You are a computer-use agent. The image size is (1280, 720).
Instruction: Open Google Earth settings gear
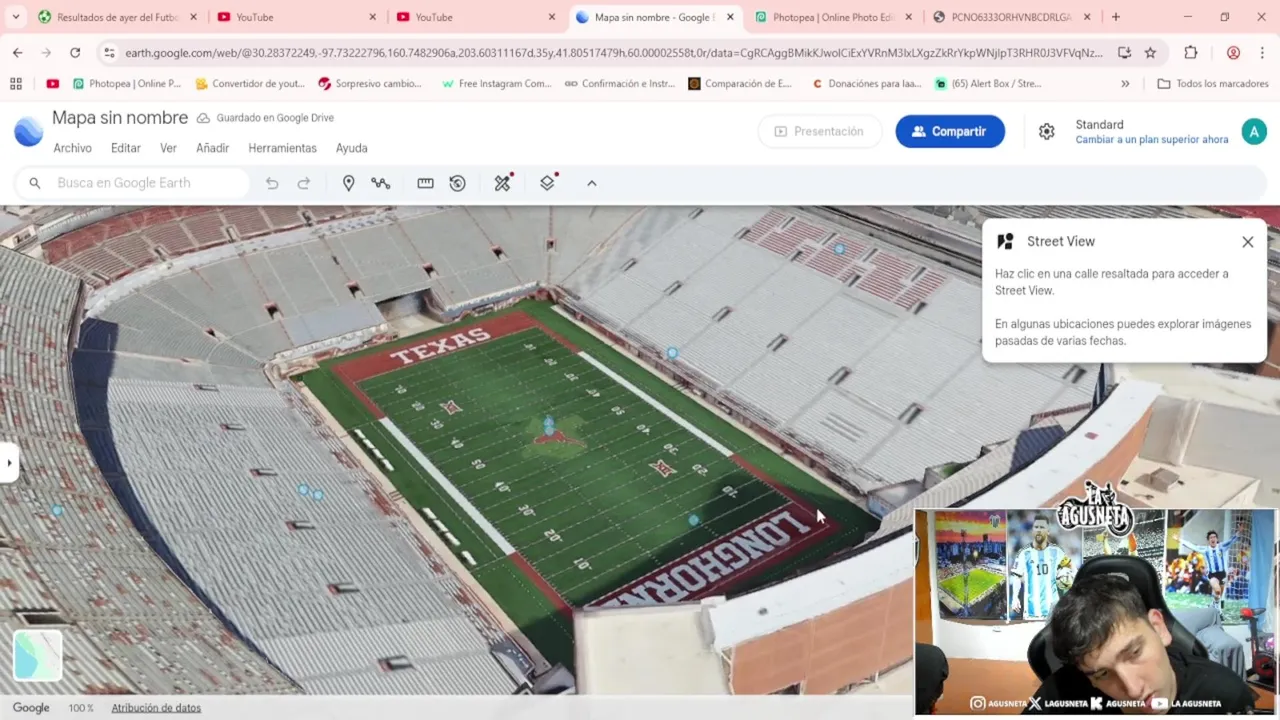pyautogui.click(x=1046, y=131)
